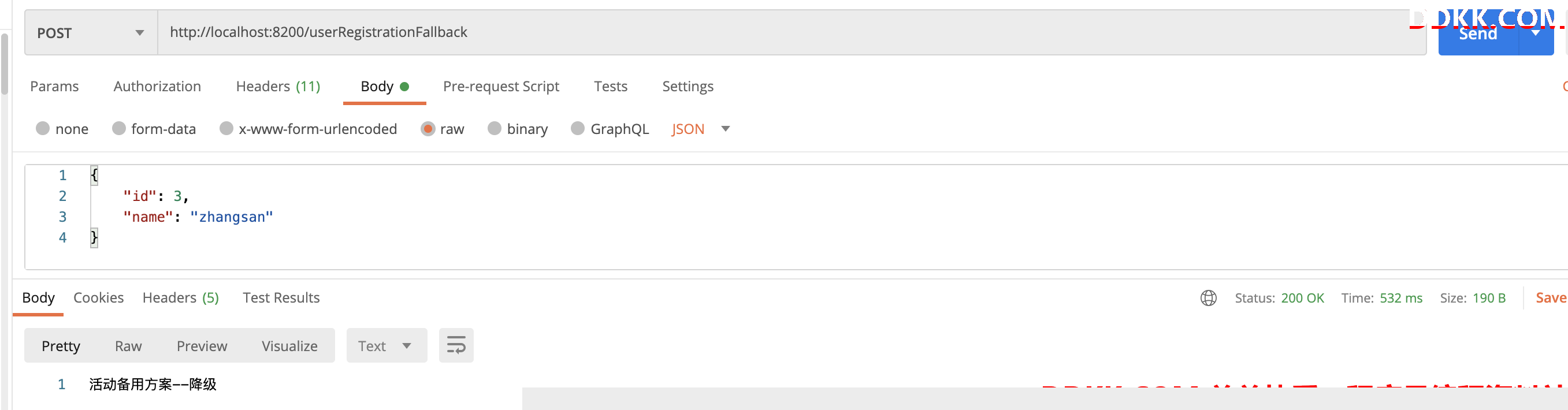Screen dimensions: 1568x410
Task: Expand the POST method dropdown
Action: [x=91, y=33]
